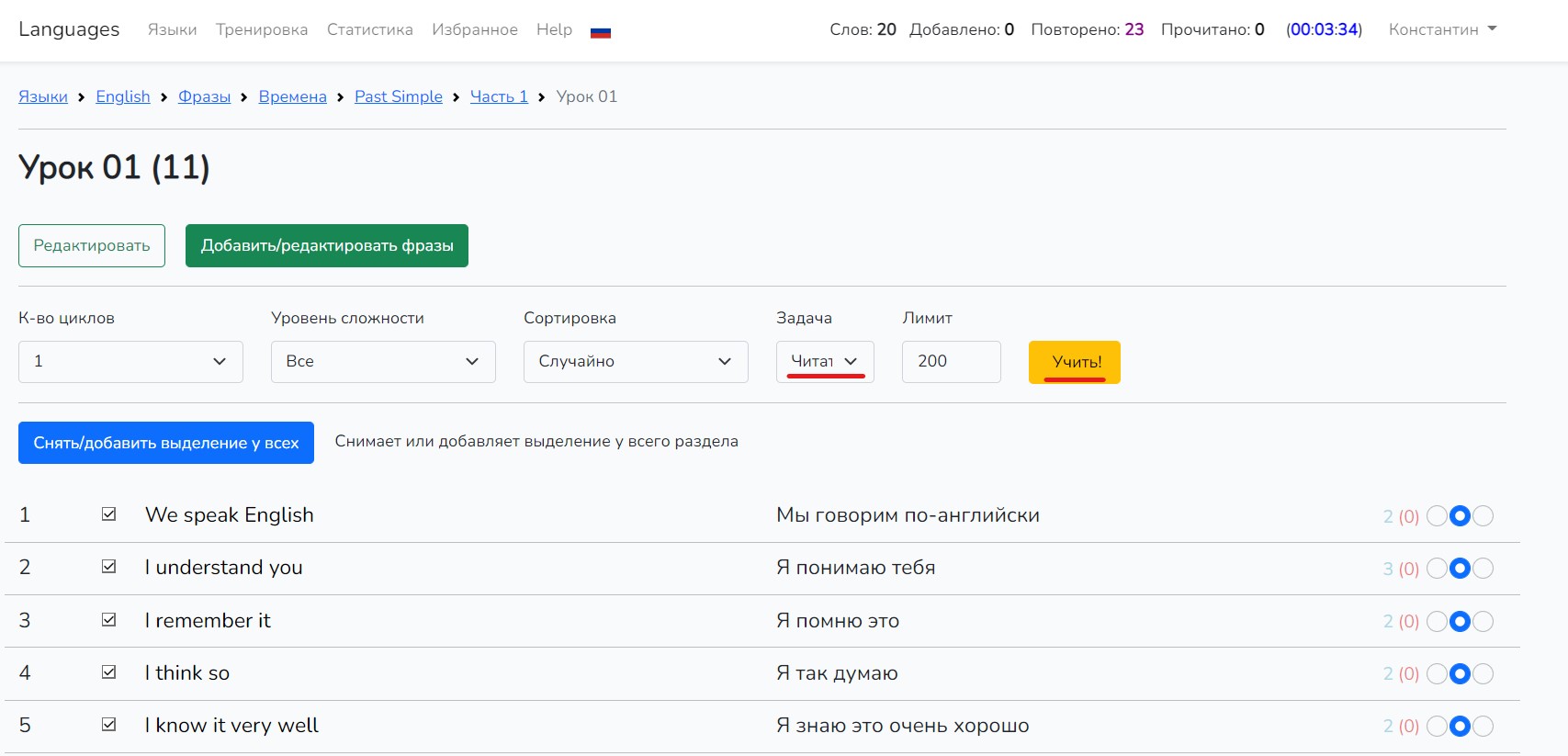Click the Past Simple breadcrumb link

tap(398, 96)
